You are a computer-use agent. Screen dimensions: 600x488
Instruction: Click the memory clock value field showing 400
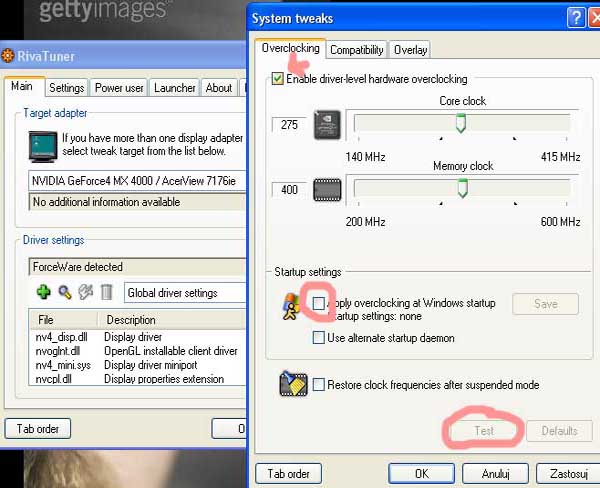click(x=289, y=190)
